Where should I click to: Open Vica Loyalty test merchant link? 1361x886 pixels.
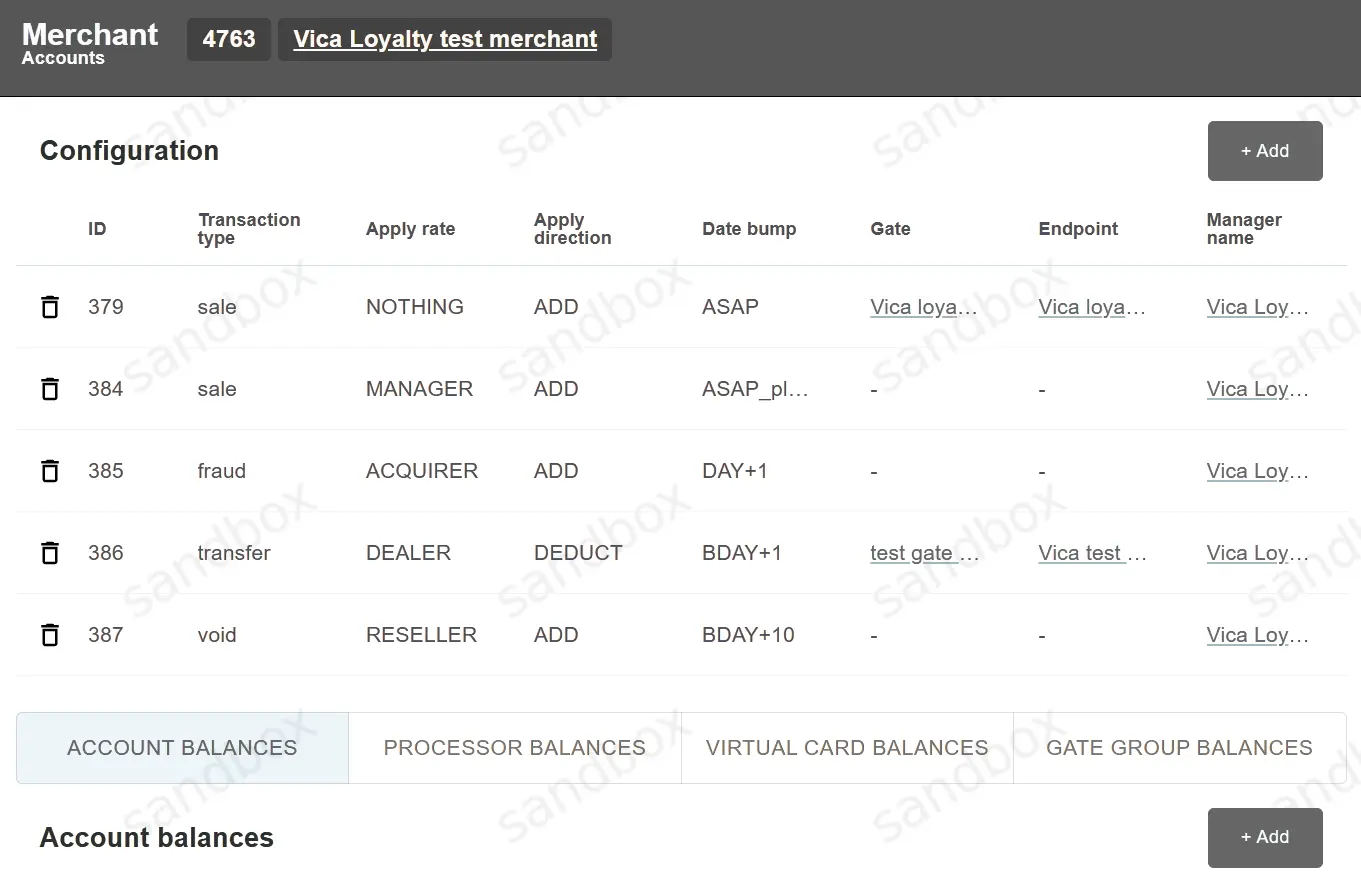click(444, 40)
